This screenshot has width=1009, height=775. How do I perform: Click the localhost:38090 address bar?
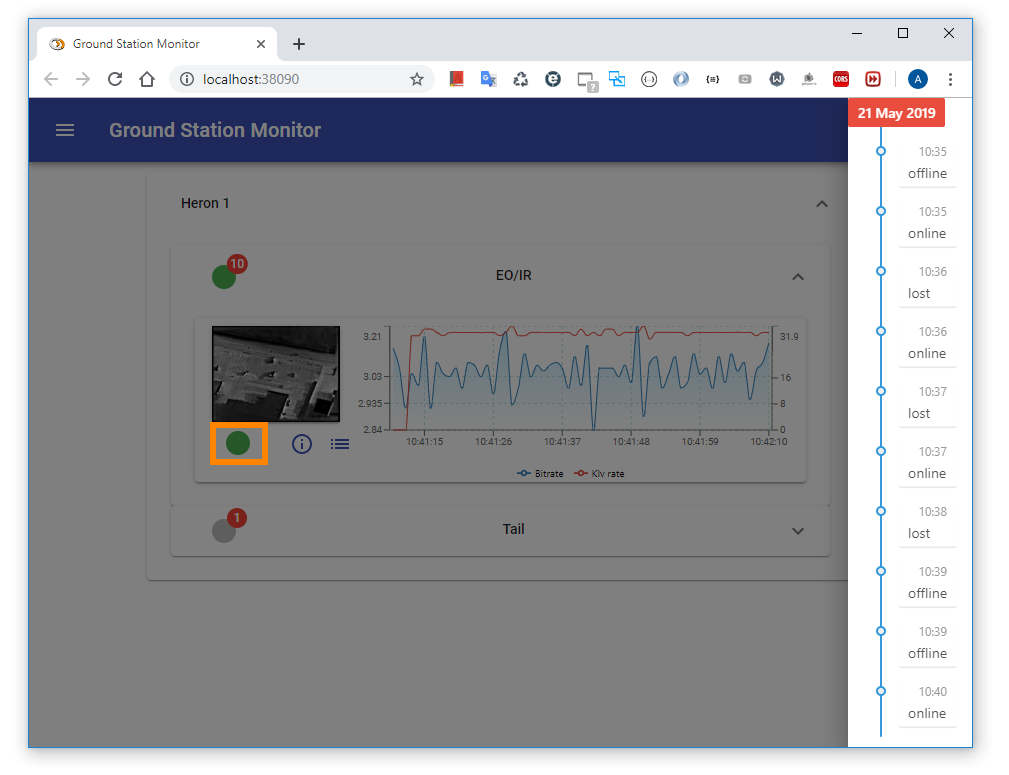(x=300, y=79)
